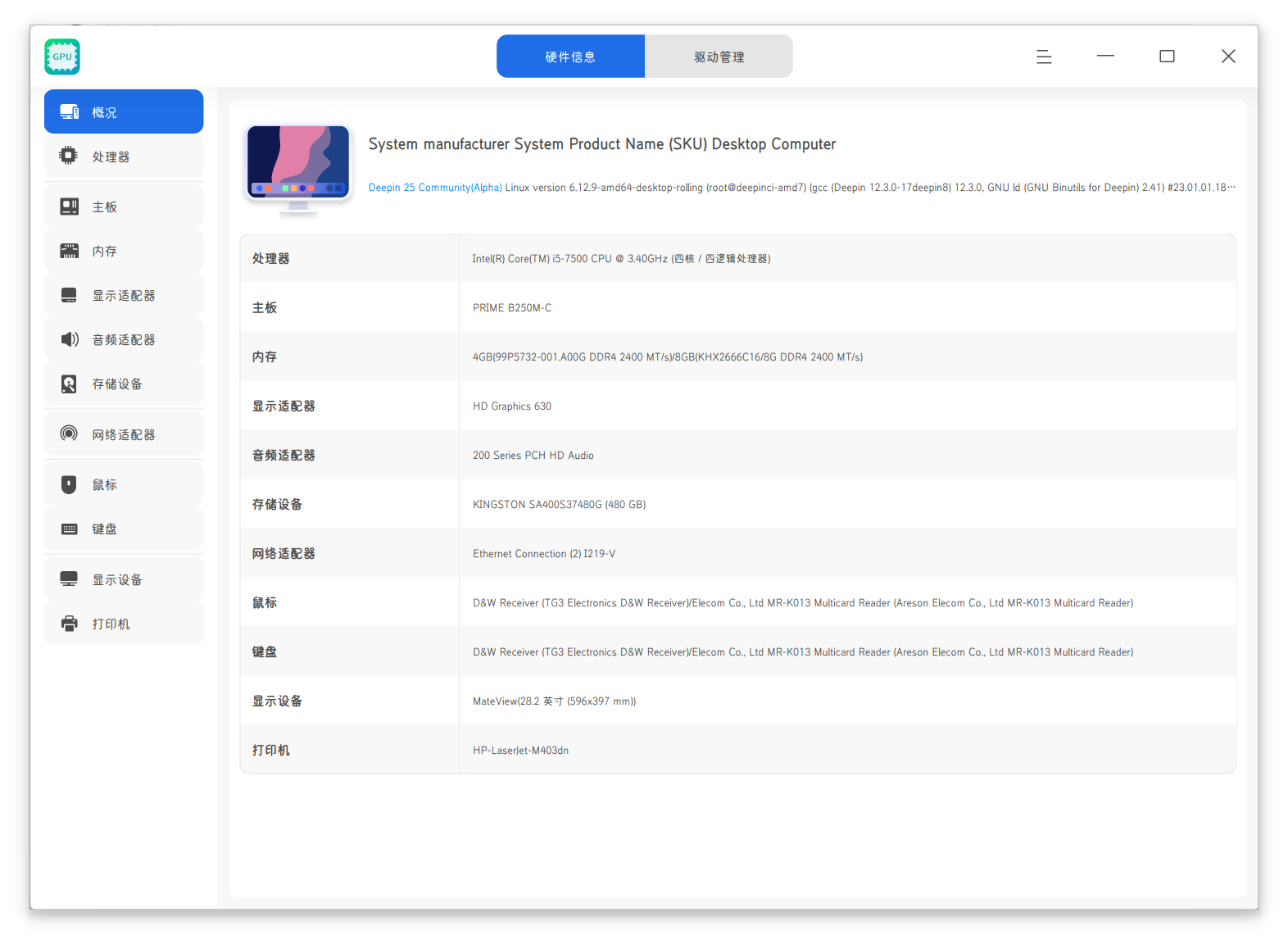The width and height of the screenshot is (1288, 944).
Task: Open the 打印机 printer icon in sidebar
Action: tap(70, 624)
